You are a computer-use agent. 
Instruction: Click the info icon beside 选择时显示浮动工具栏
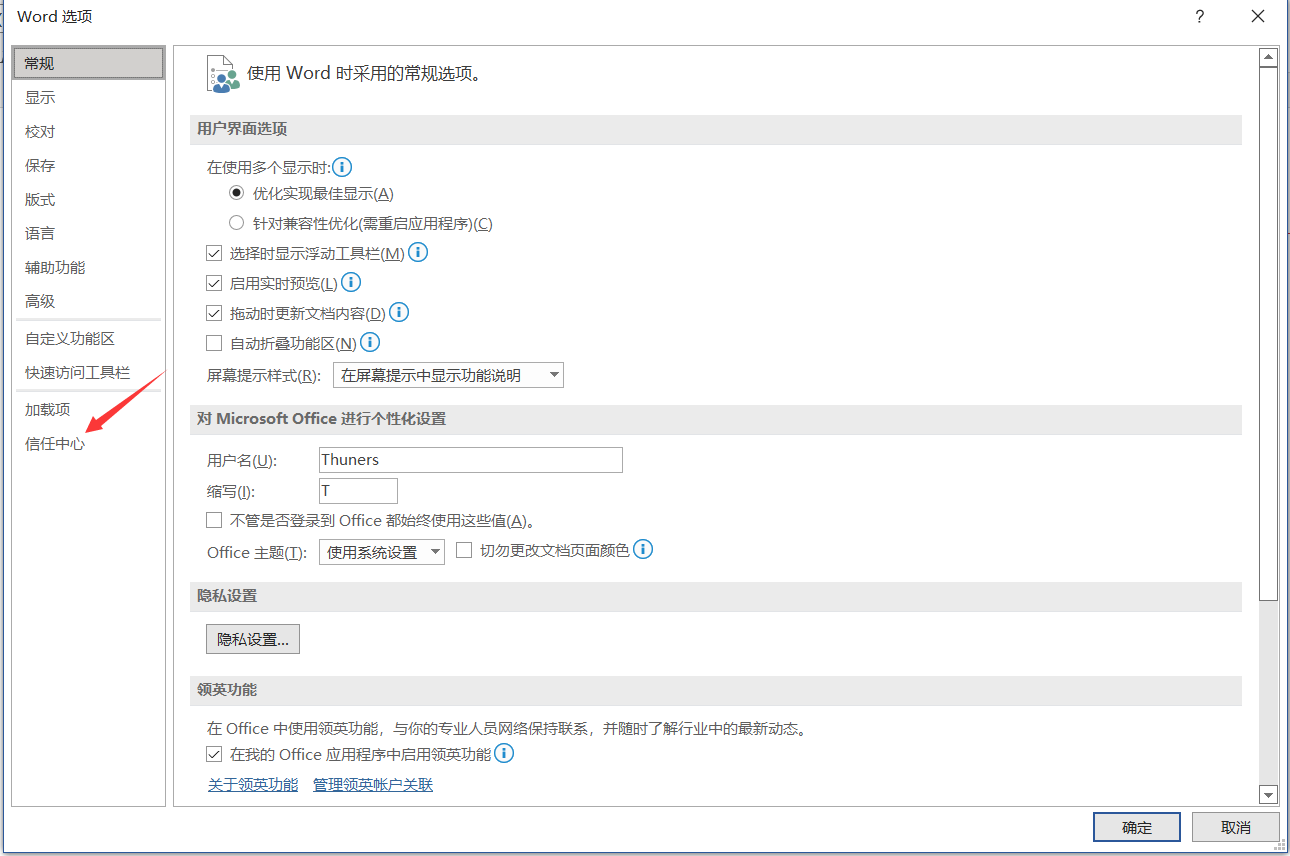pos(418,252)
